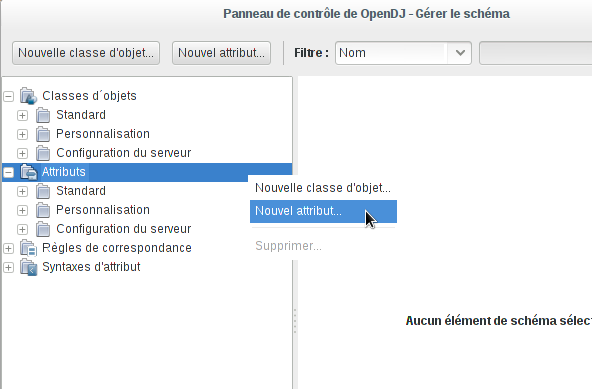592x389 pixels.
Task: Expand the Règles de correspondance node
Action: [x=8, y=249]
